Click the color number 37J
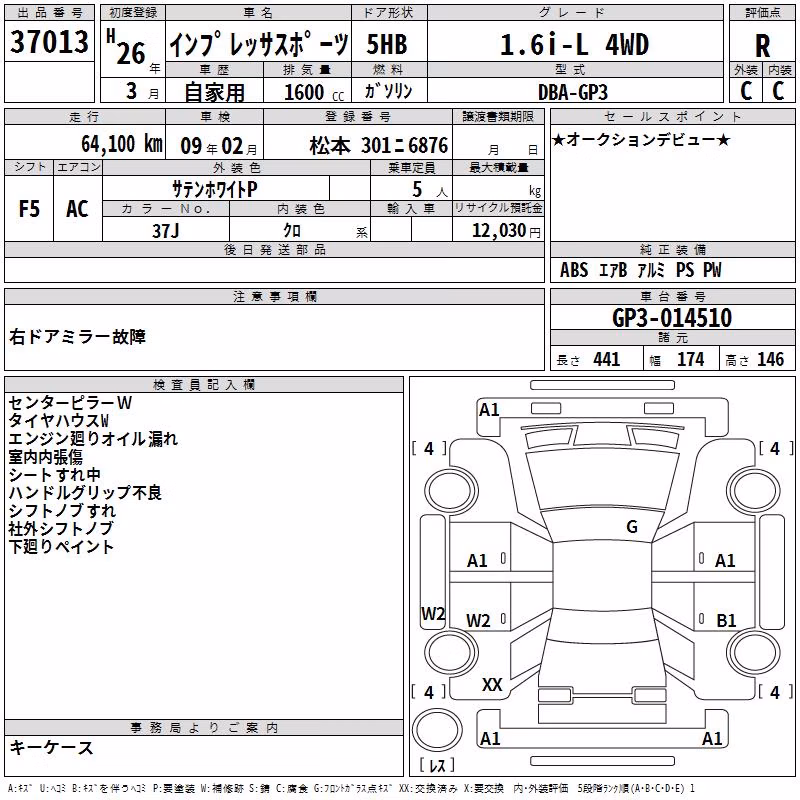800x800 pixels. pos(165,231)
